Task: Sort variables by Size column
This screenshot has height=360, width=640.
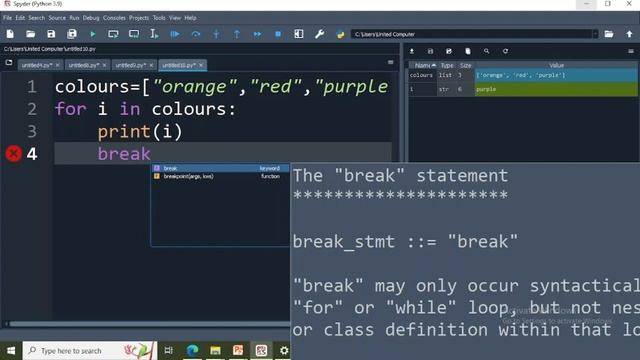Action: tap(466, 65)
